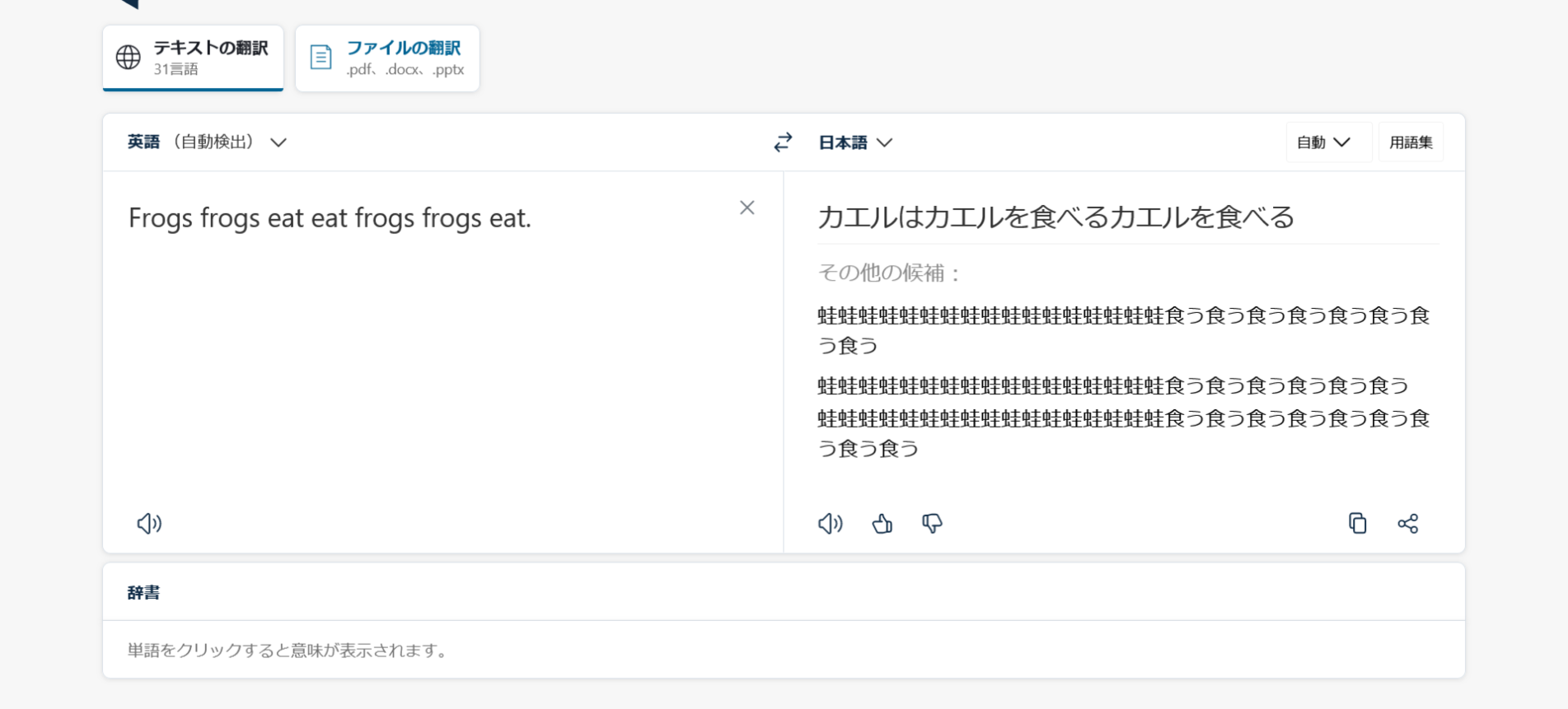Give thumbs up to the translation
The image size is (1568, 709).
[x=882, y=524]
